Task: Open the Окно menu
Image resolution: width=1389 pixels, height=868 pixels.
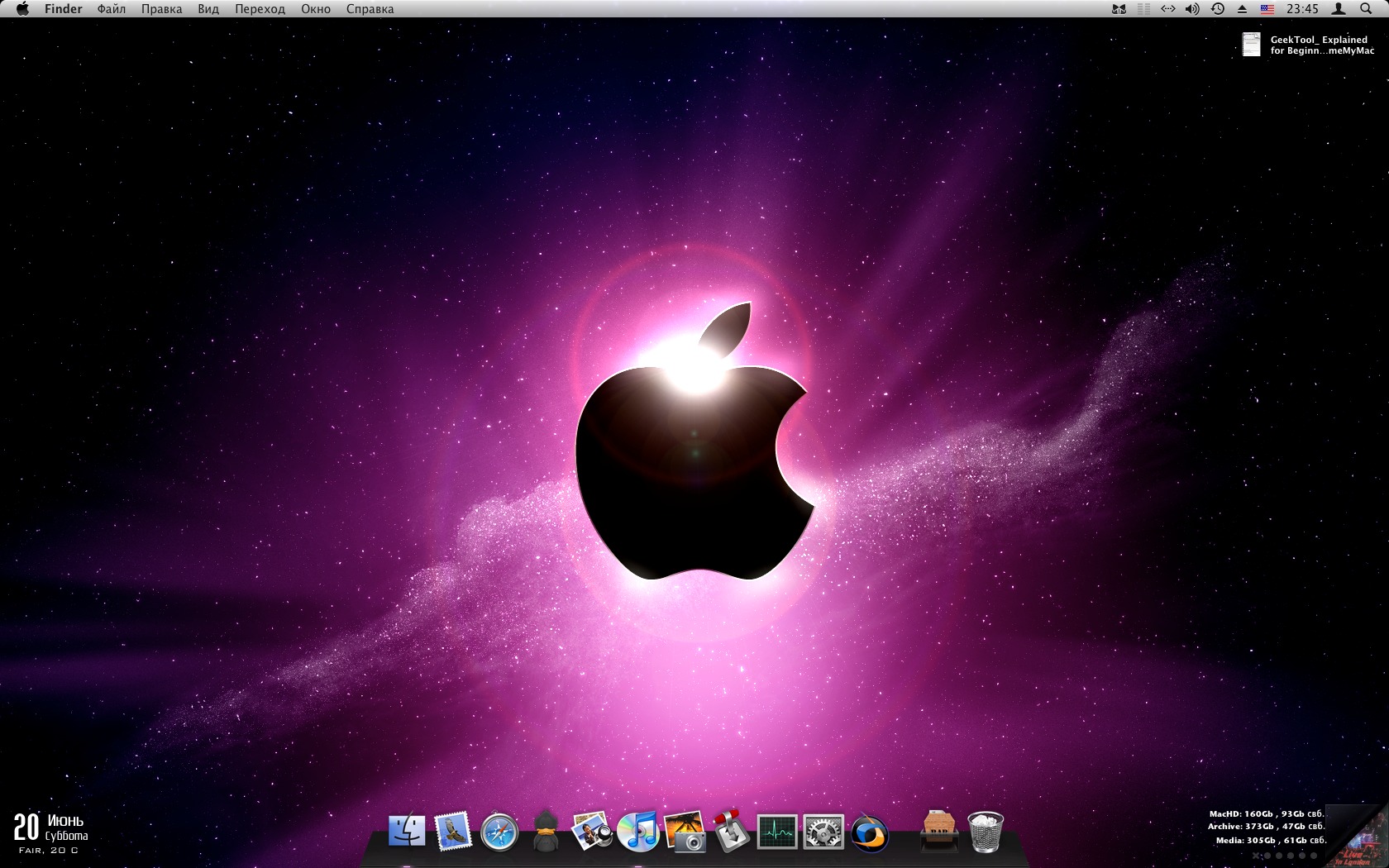Action: [x=316, y=9]
